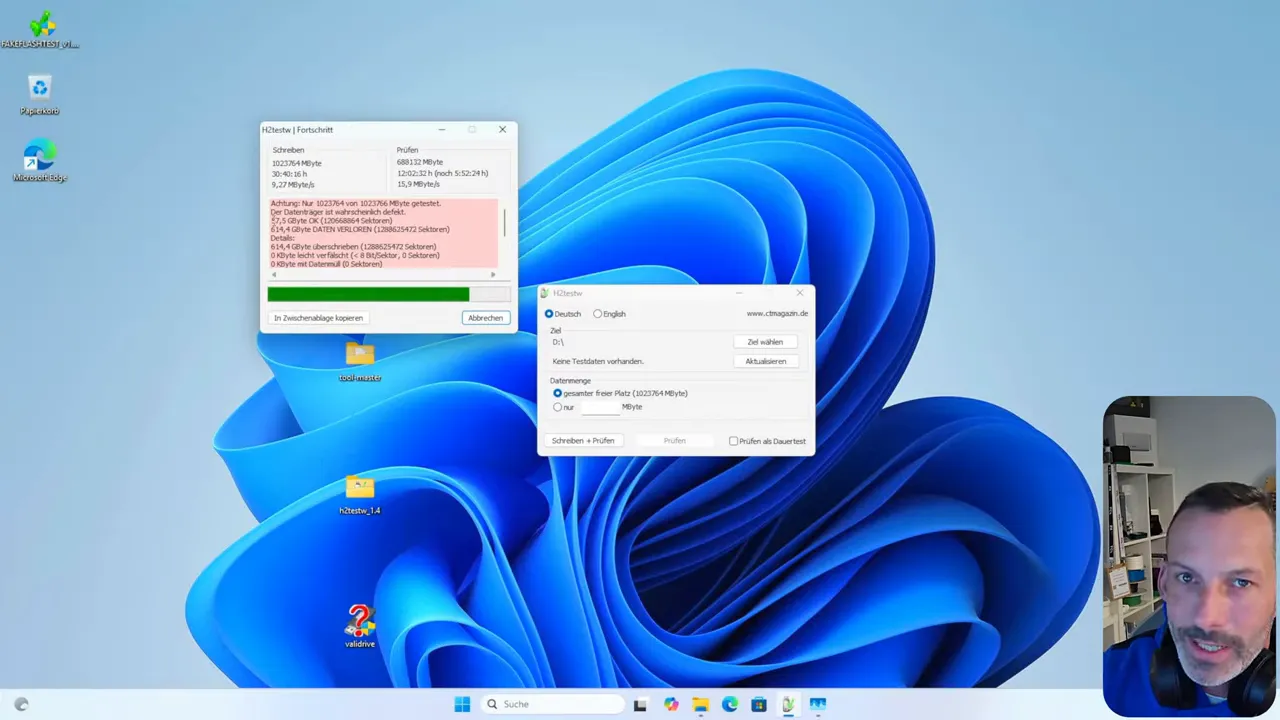Open the www.ctmagazin.de link
The width and height of the screenshot is (1280, 720).
[778, 313]
